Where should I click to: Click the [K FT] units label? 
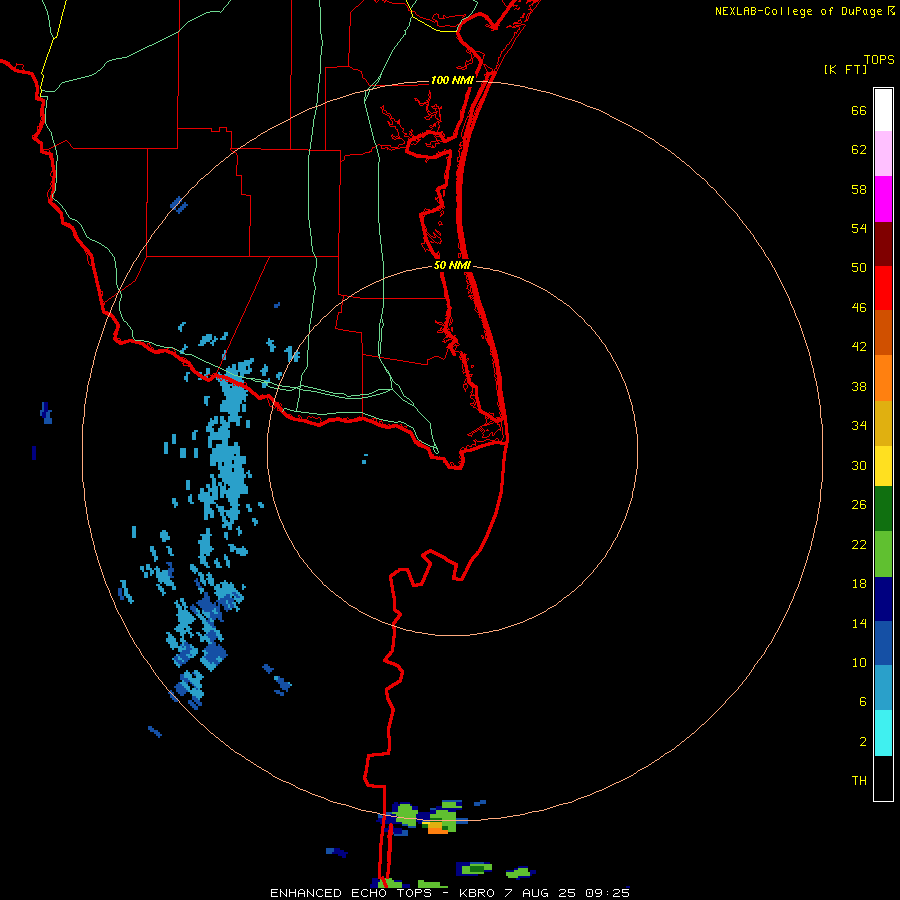(x=845, y=69)
